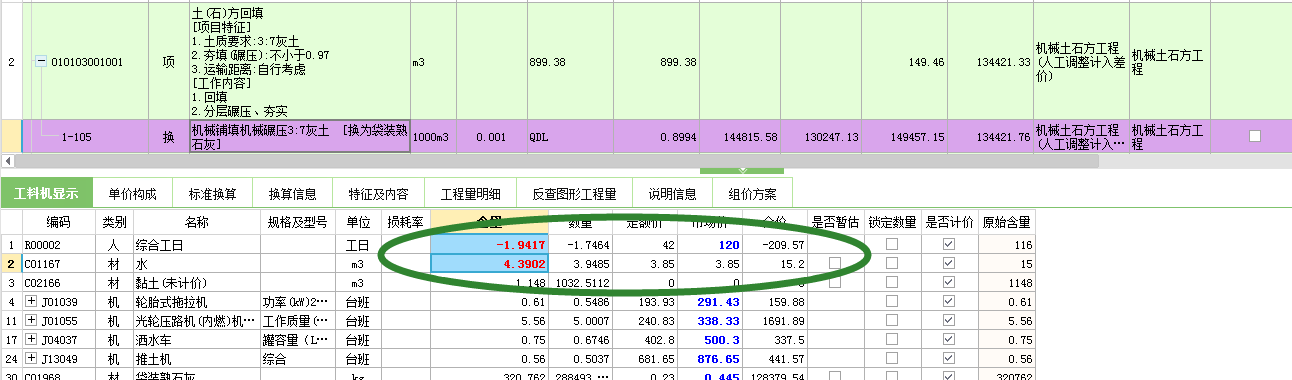Toggle 锁定数量 for 黏土(未计价) row
Screen dimensions: 1292x380
point(892,283)
